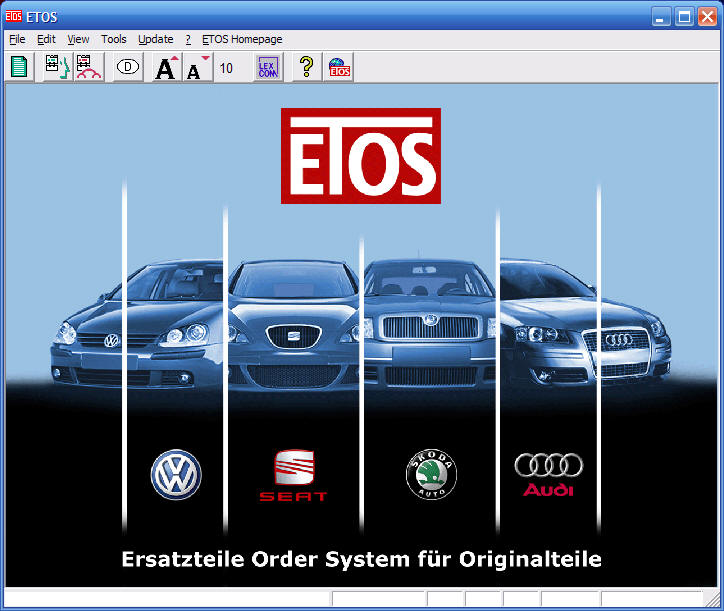The width and height of the screenshot is (724, 611).
Task: Open the question mark help menu
Action: [188, 39]
